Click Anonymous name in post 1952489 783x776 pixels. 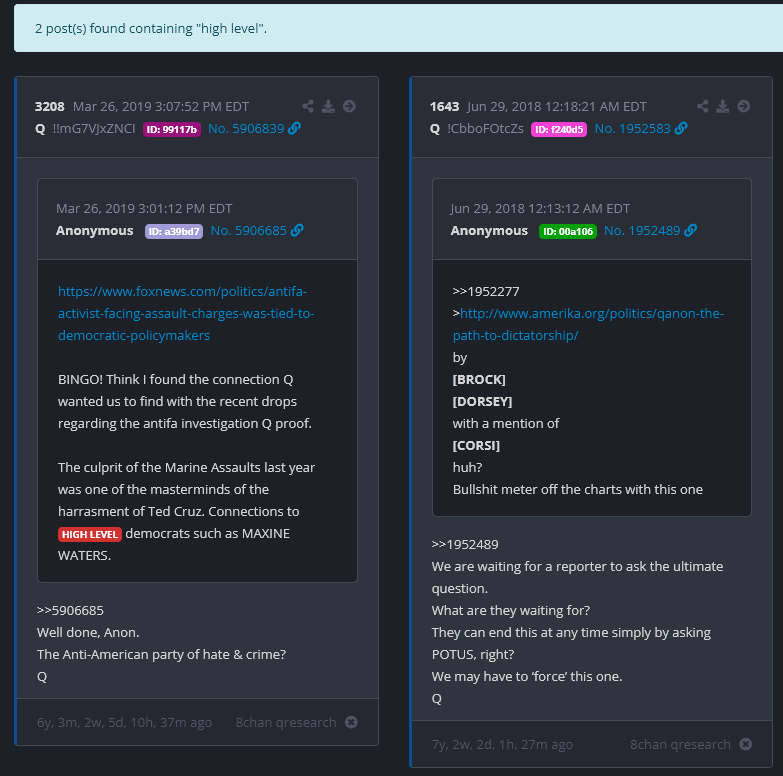pyautogui.click(x=489, y=231)
